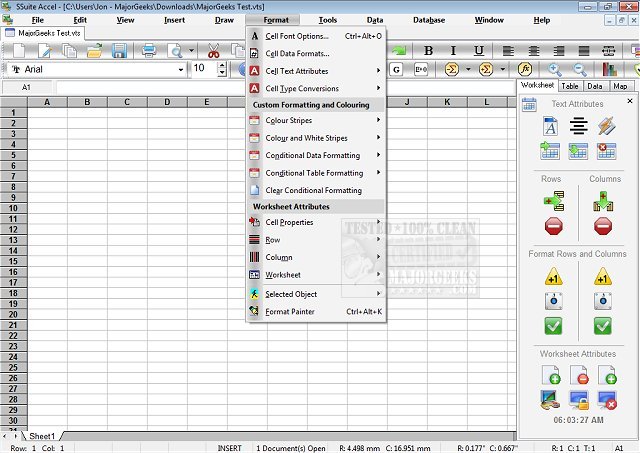
Task: Click the Save floppy disk icon
Action: 119,51
